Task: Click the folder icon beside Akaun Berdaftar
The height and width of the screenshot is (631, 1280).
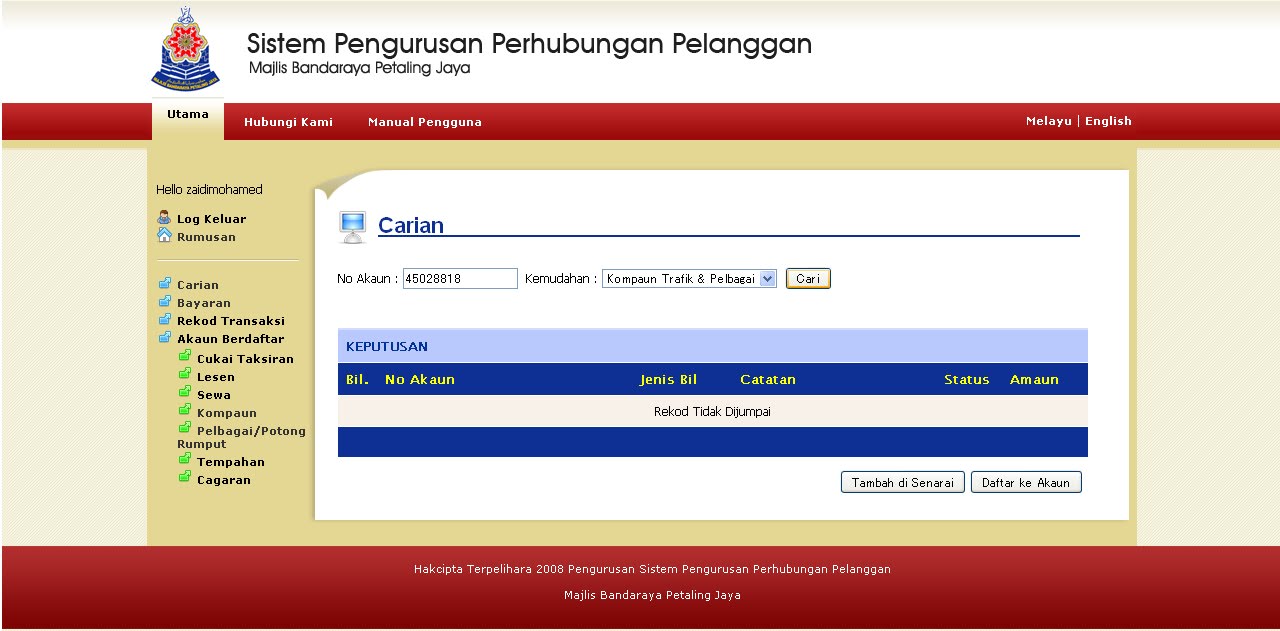Action: 164,337
